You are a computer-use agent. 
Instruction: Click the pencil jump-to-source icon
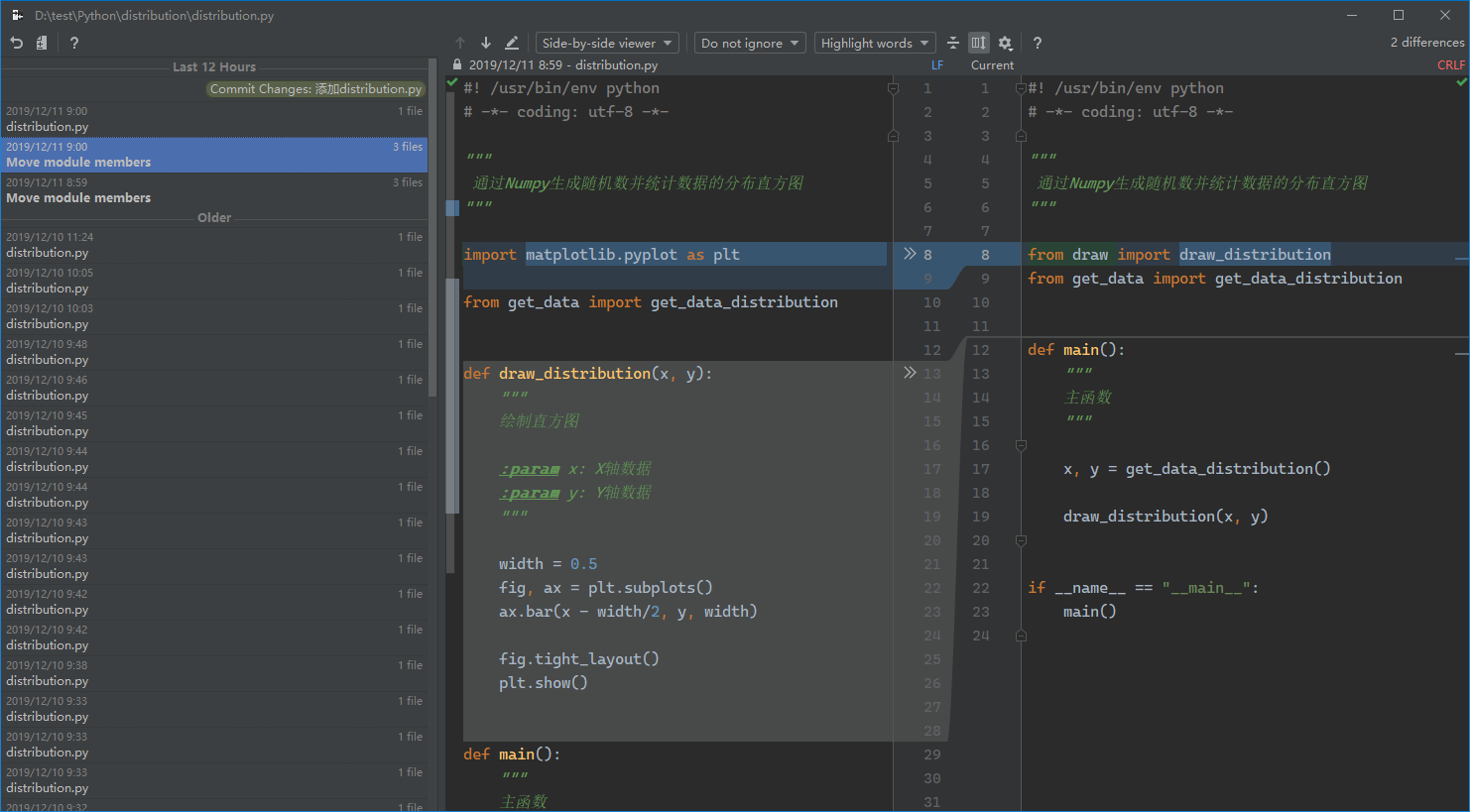[x=512, y=43]
